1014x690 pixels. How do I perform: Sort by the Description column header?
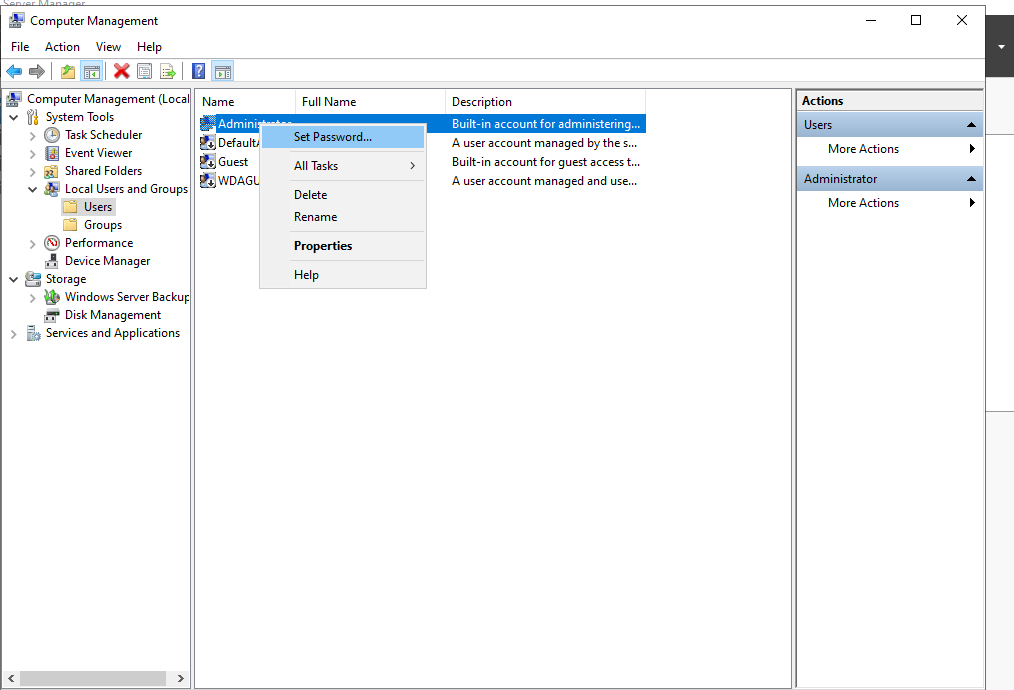pyautogui.click(x=546, y=102)
